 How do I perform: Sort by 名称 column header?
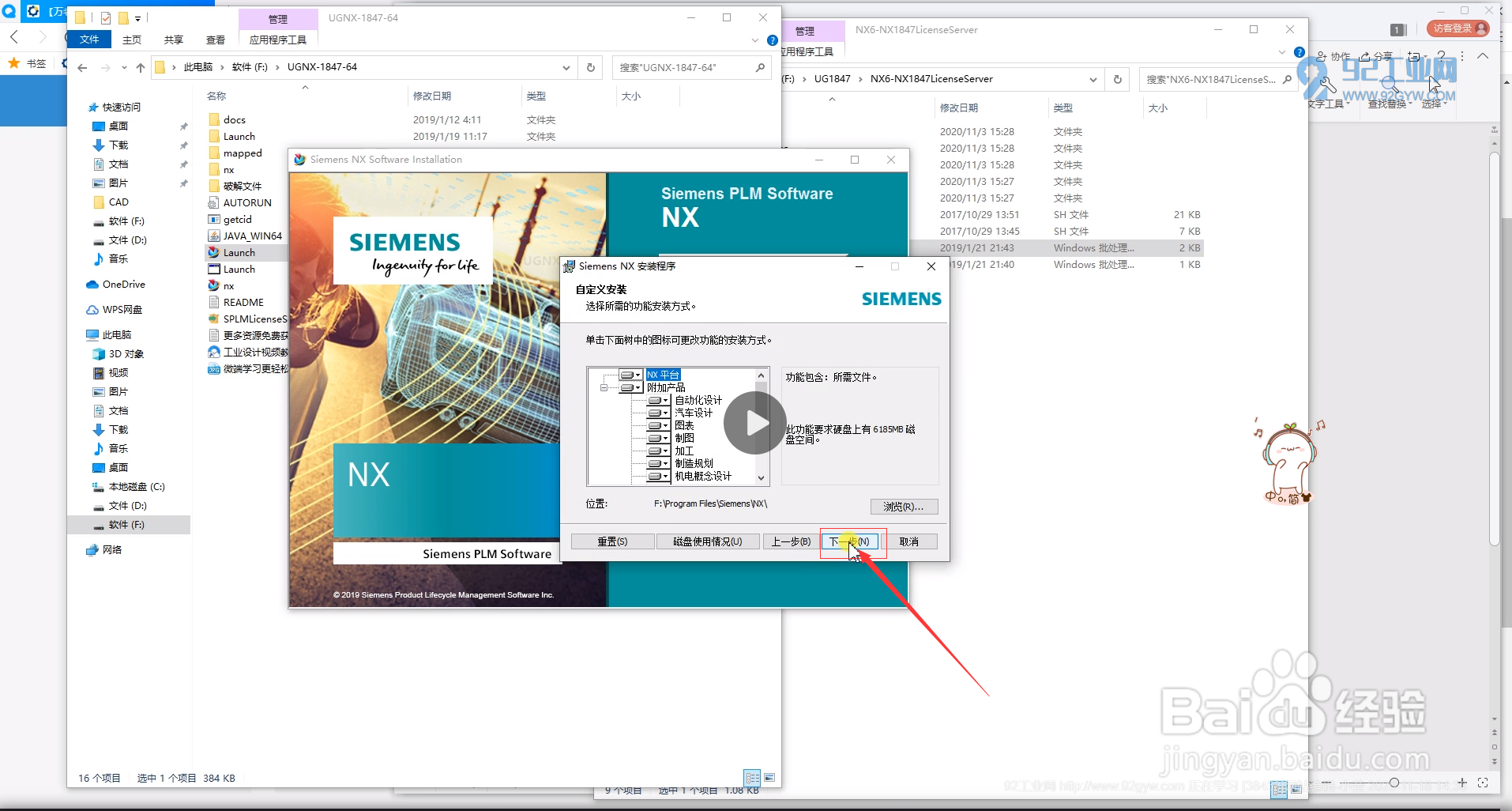coord(216,96)
